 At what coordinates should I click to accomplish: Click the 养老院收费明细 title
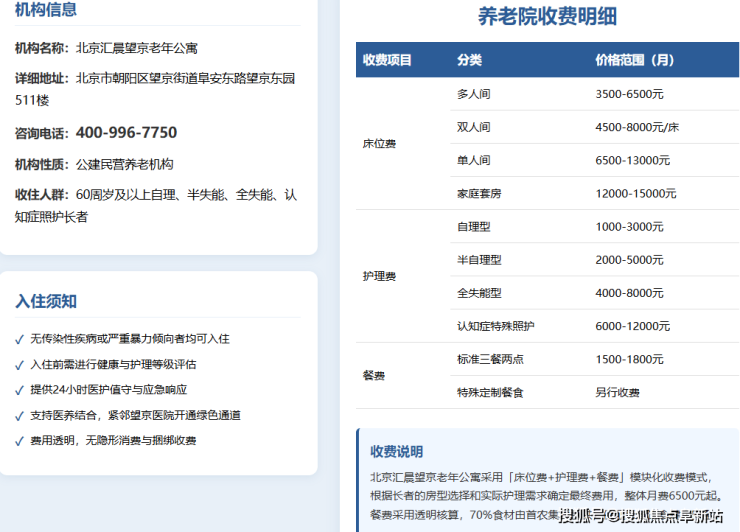point(547,17)
